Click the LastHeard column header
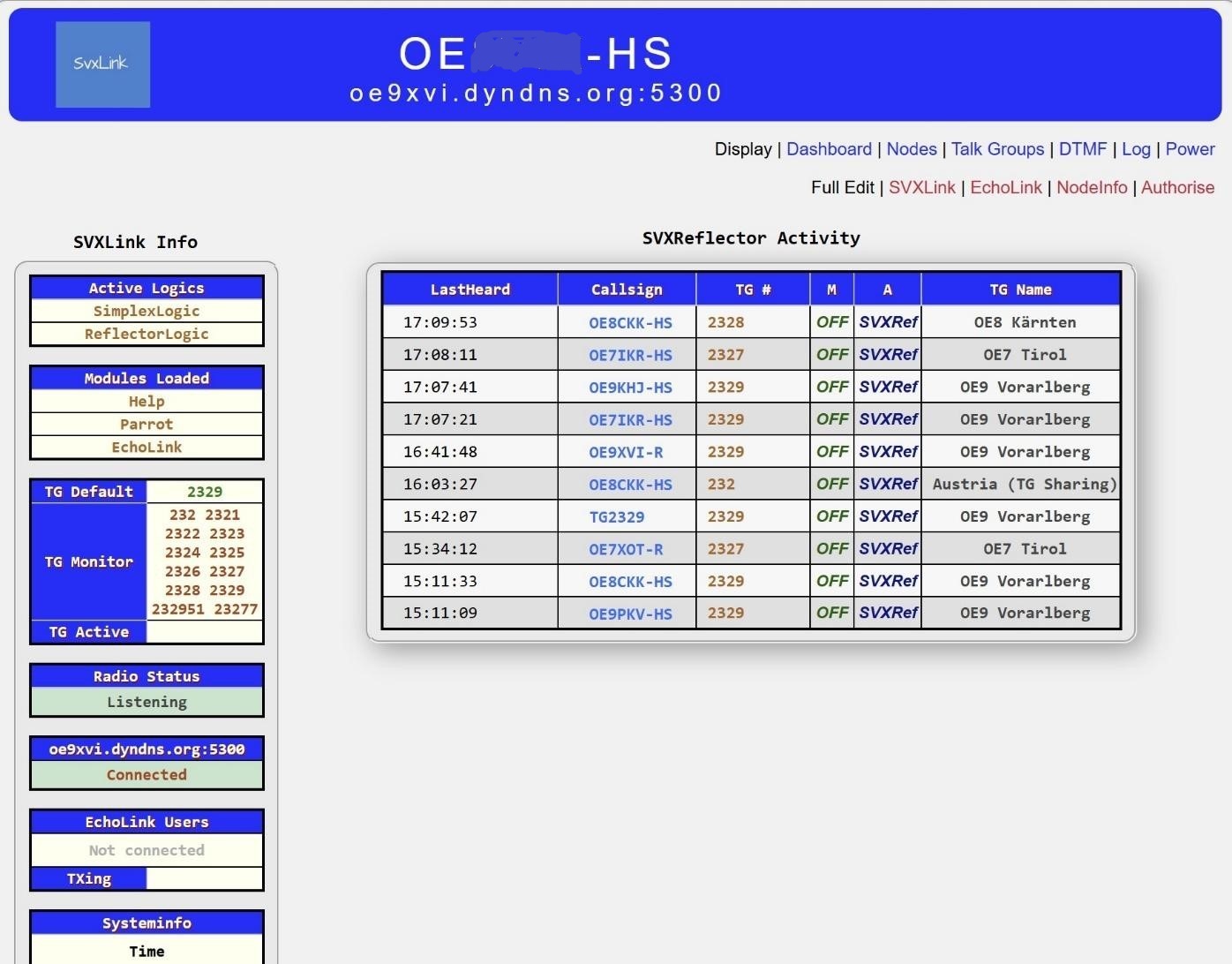This screenshot has height=964, width=1232. (470, 290)
